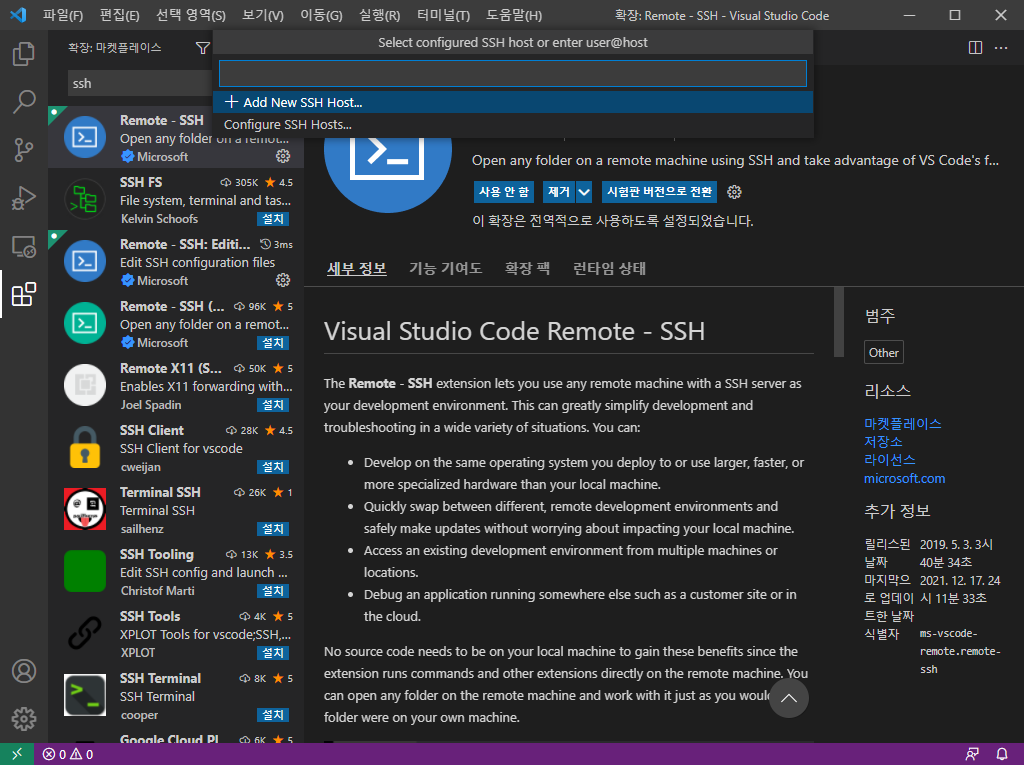
Task: Click the scroll-to-top arrow button
Action: 788,698
